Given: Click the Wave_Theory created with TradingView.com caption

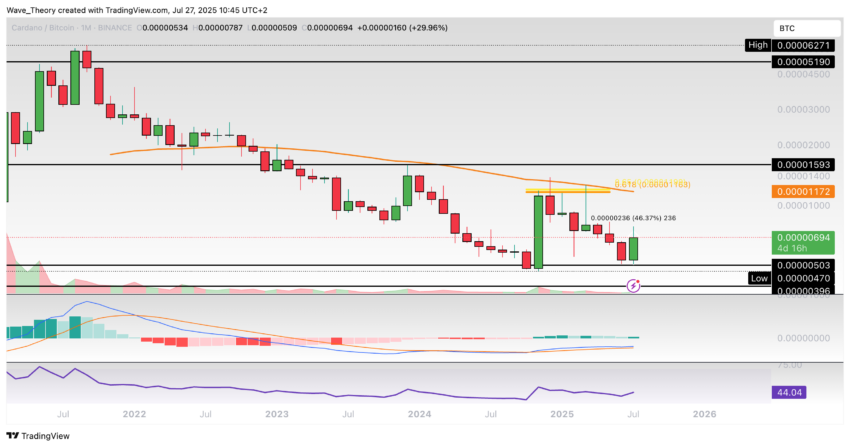Looking at the screenshot, I should pos(137,10).
